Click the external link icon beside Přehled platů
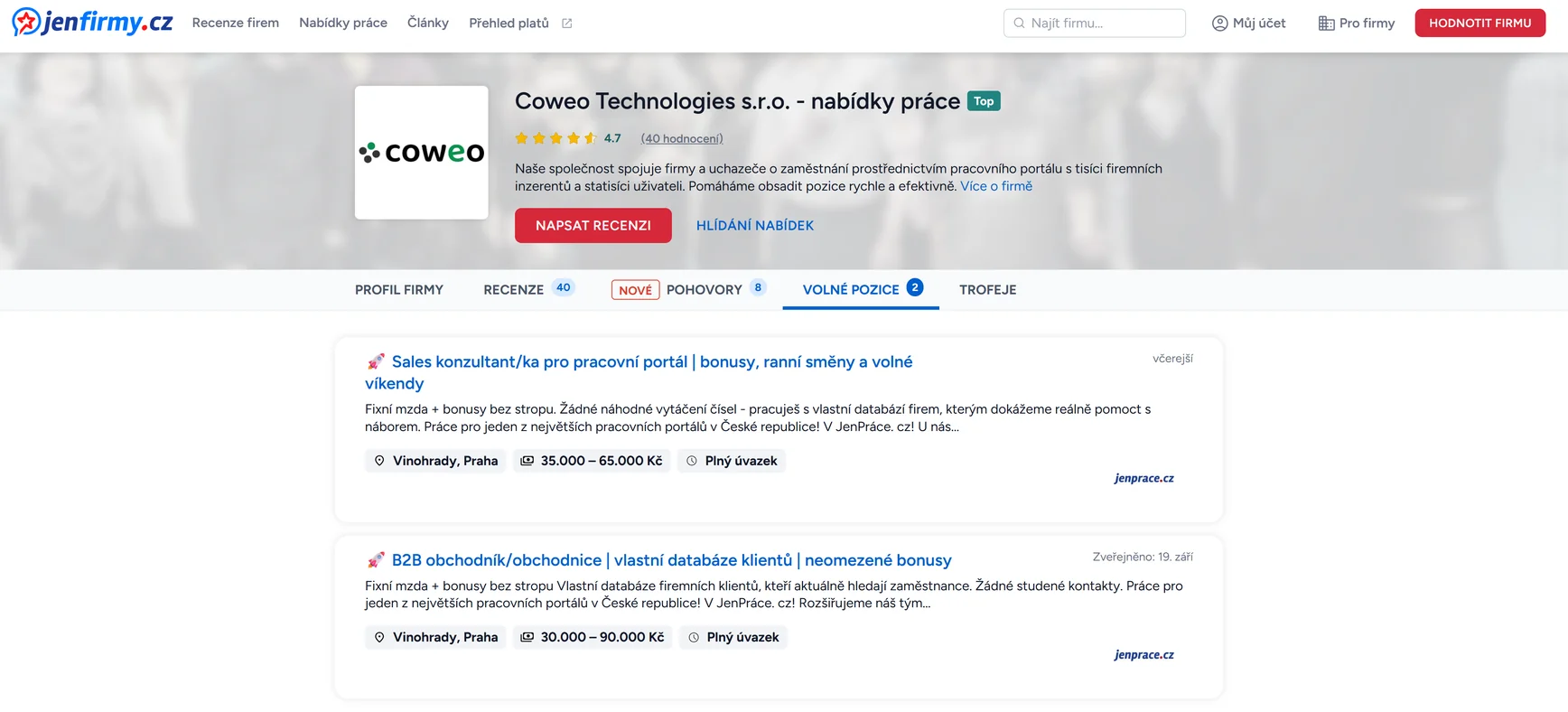This screenshot has height=712, width=1568. point(567,23)
